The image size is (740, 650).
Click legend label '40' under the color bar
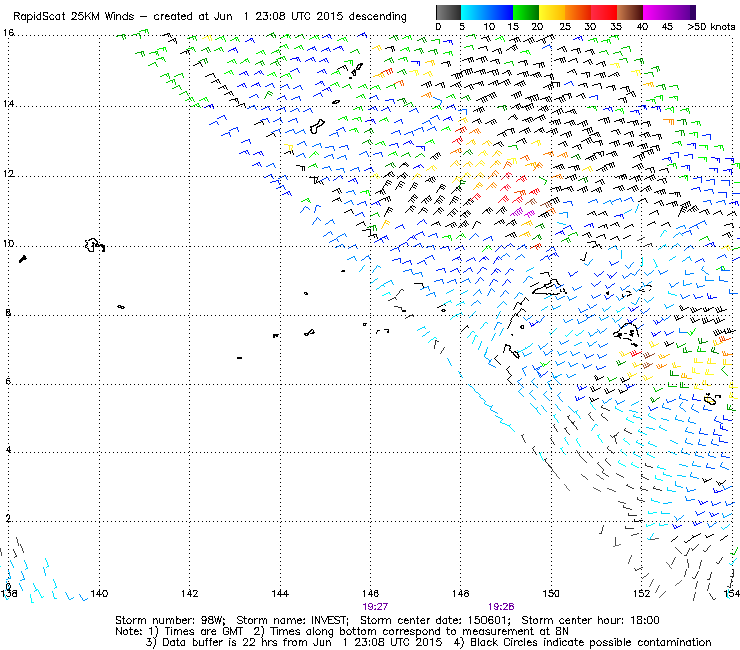point(642,27)
